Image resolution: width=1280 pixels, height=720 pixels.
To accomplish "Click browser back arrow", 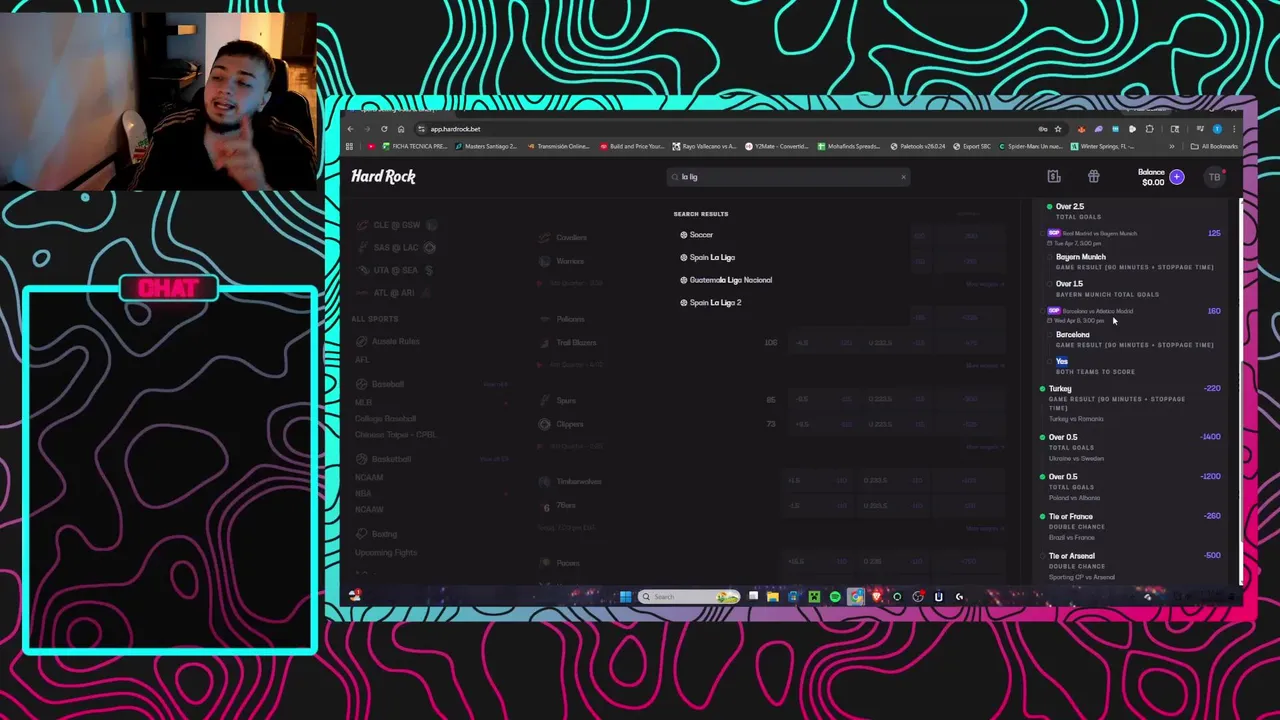I will [350, 129].
